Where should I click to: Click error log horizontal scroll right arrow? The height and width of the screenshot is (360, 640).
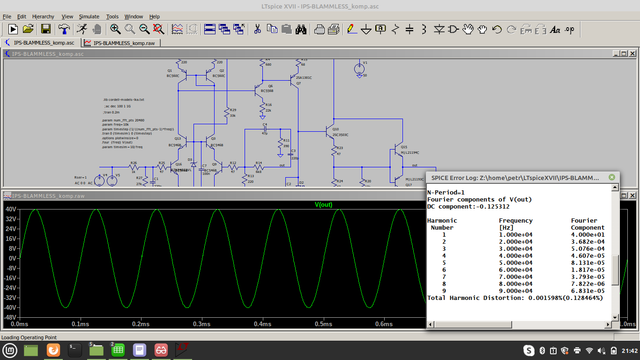[x=608, y=324]
